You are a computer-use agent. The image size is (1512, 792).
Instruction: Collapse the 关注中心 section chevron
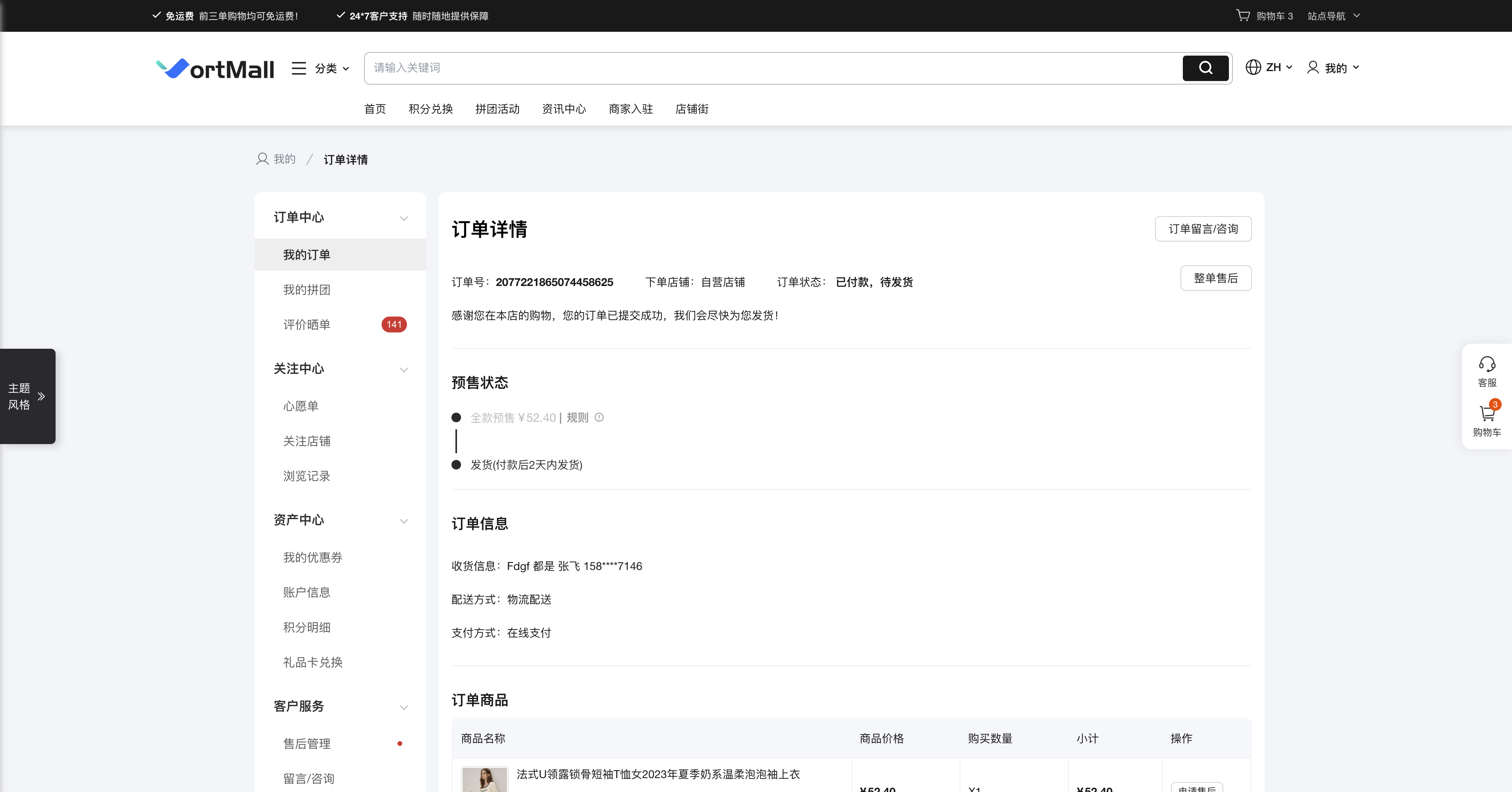pyautogui.click(x=404, y=370)
